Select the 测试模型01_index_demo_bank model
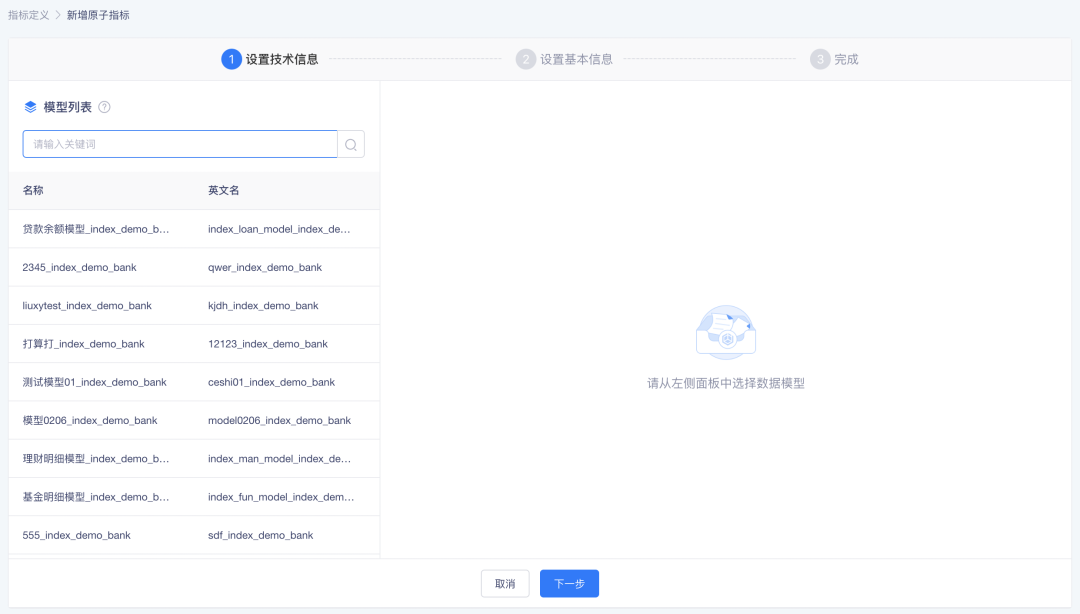Viewport: 1080px width, 614px height. (x=95, y=382)
